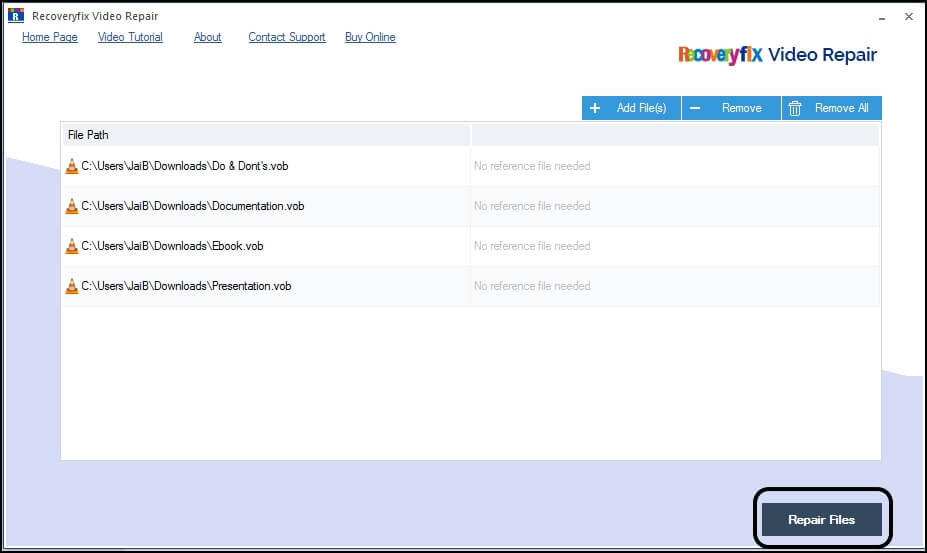Viewport: 927px width, 553px height.
Task: Select the Ebook.vob file path
Action: pos(172,246)
